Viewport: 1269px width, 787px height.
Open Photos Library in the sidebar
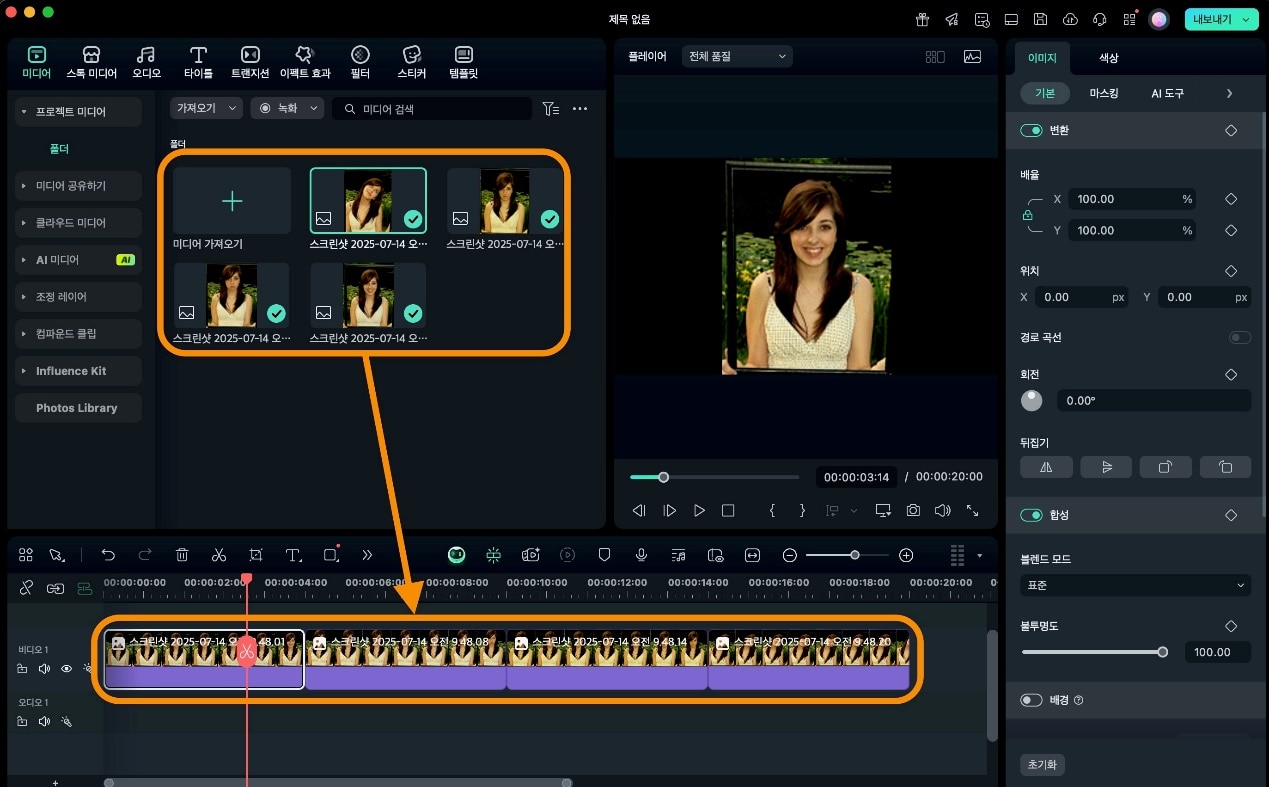pyautogui.click(x=77, y=408)
